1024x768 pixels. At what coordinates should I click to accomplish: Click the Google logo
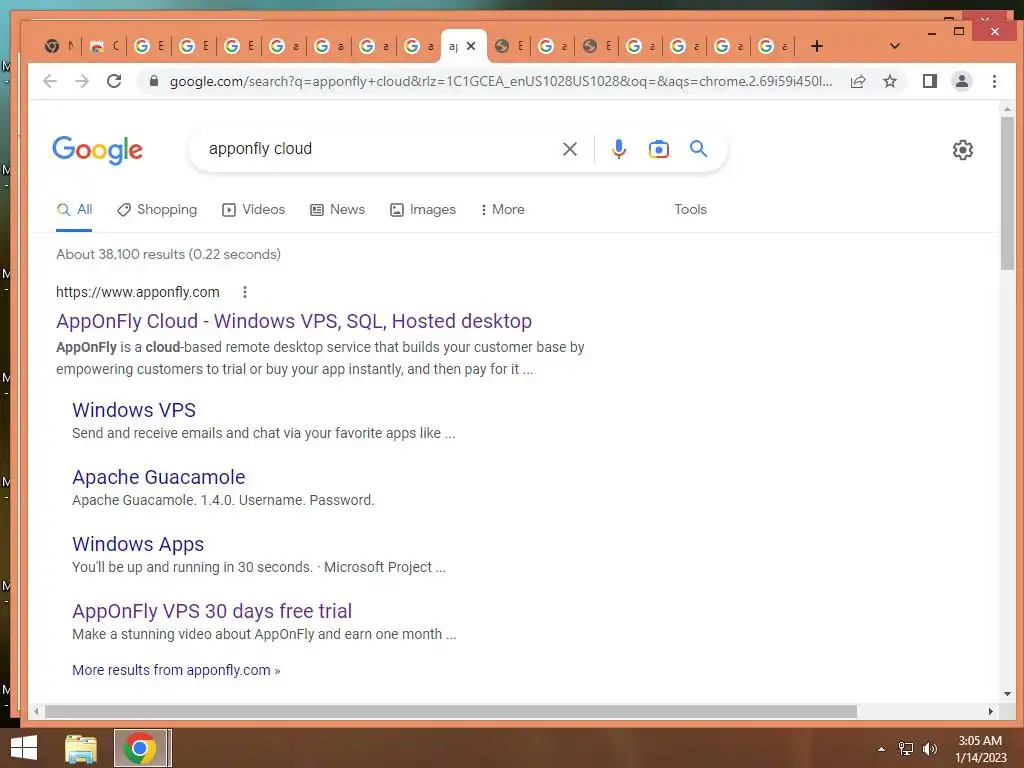pyautogui.click(x=97, y=150)
